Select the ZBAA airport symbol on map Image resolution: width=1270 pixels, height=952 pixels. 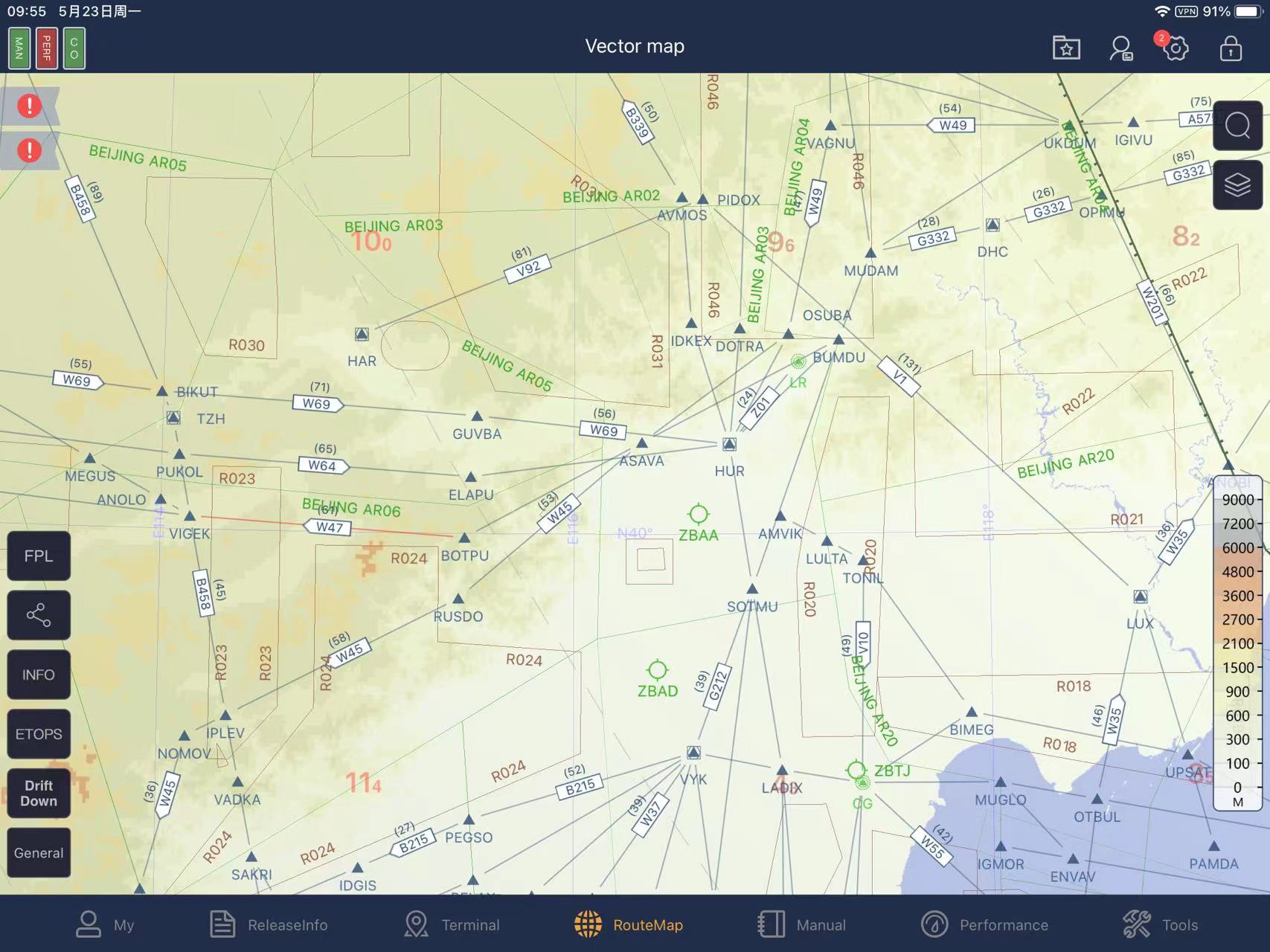(698, 514)
